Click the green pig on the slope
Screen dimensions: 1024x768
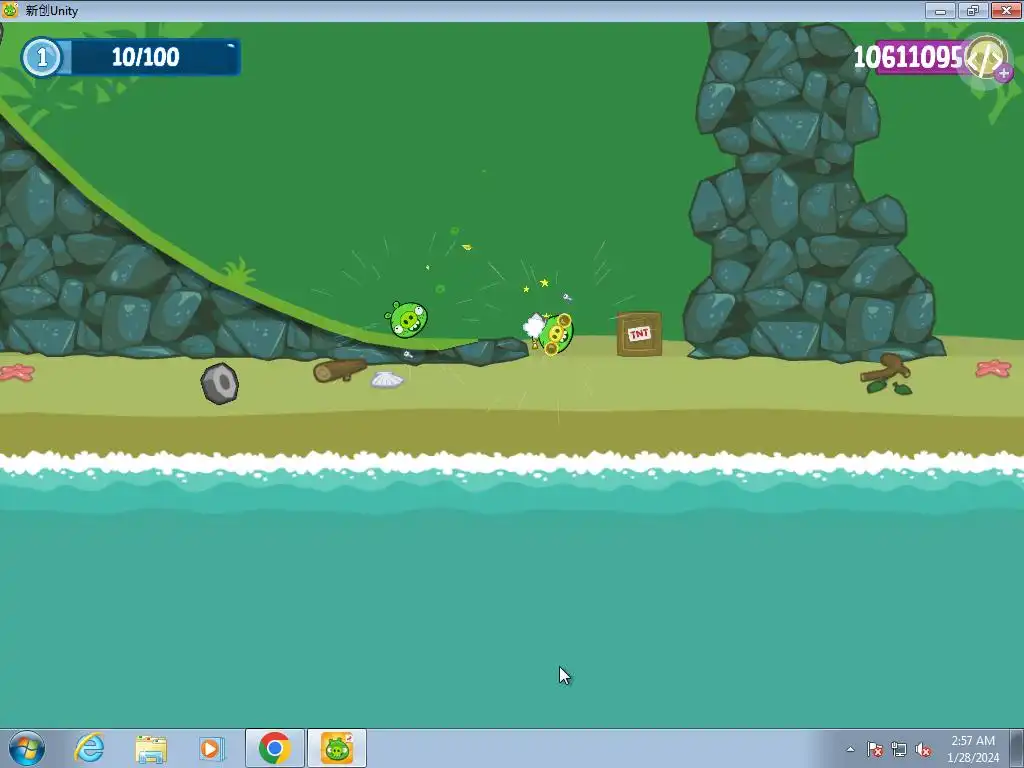click(406, 319)
